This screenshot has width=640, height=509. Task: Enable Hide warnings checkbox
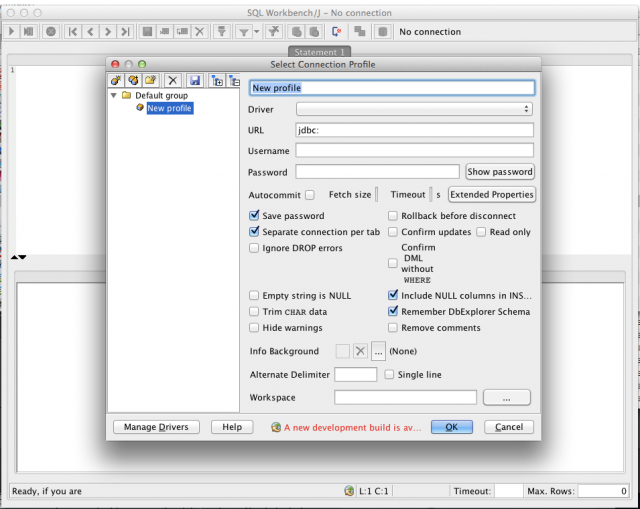(254, 327)
